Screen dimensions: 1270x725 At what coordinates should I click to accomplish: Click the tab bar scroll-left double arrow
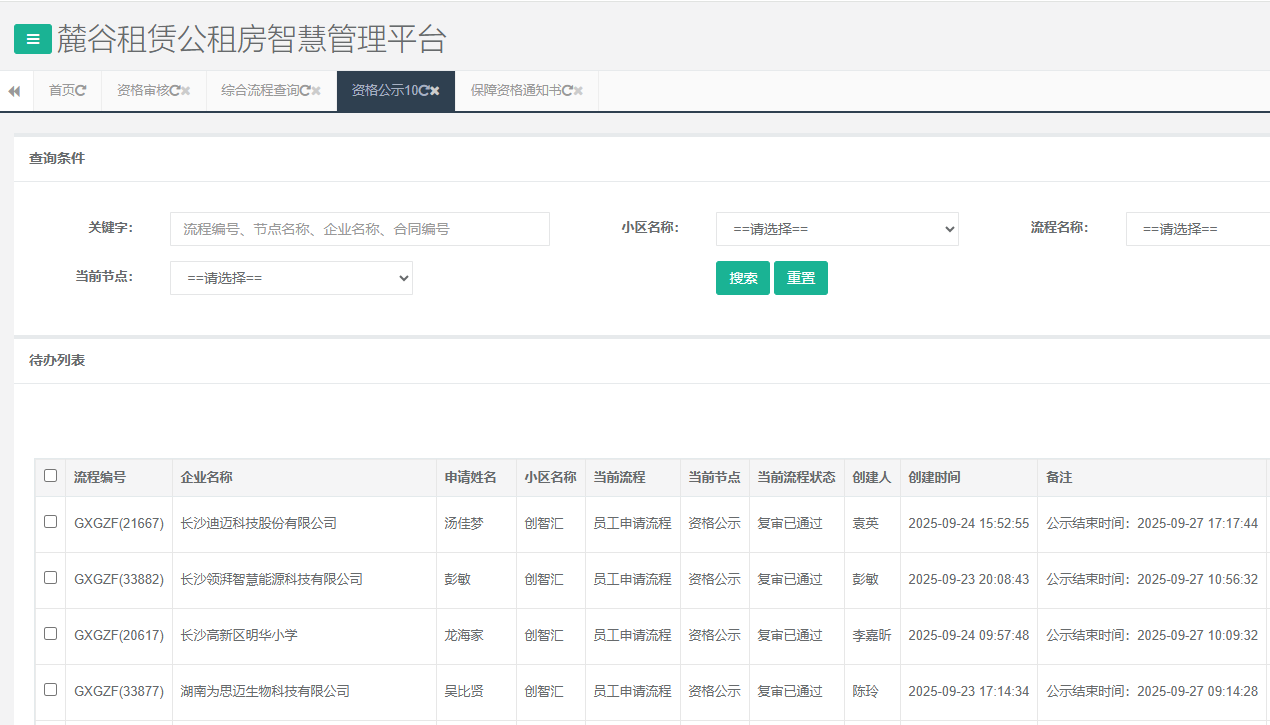pyautogui.click(x=14, y=91)
